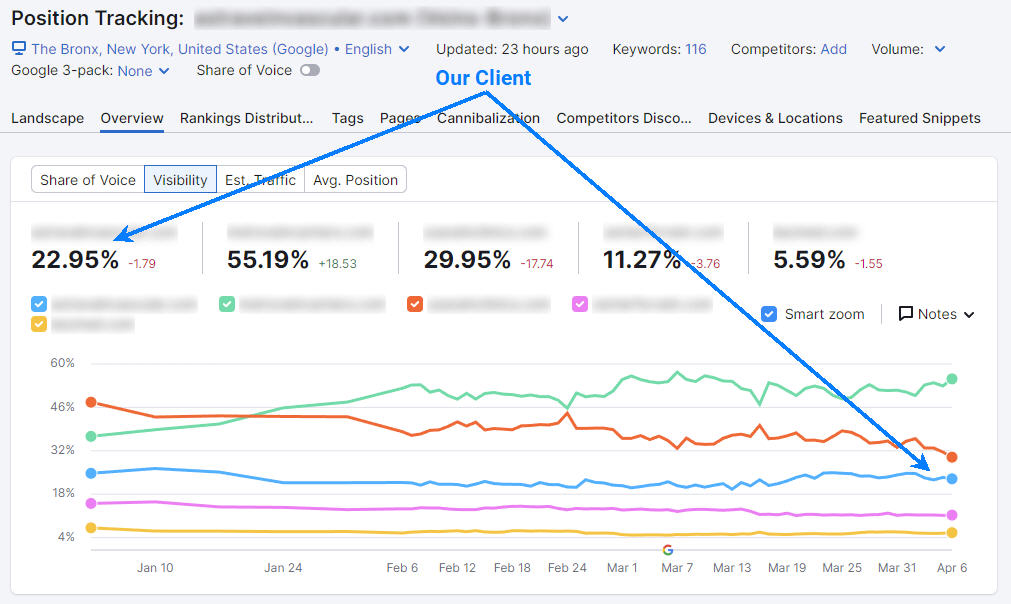Viewport: 1011px width, 604px height.
Task: Open the Devices & Locations tab
Action: [775, 118]
